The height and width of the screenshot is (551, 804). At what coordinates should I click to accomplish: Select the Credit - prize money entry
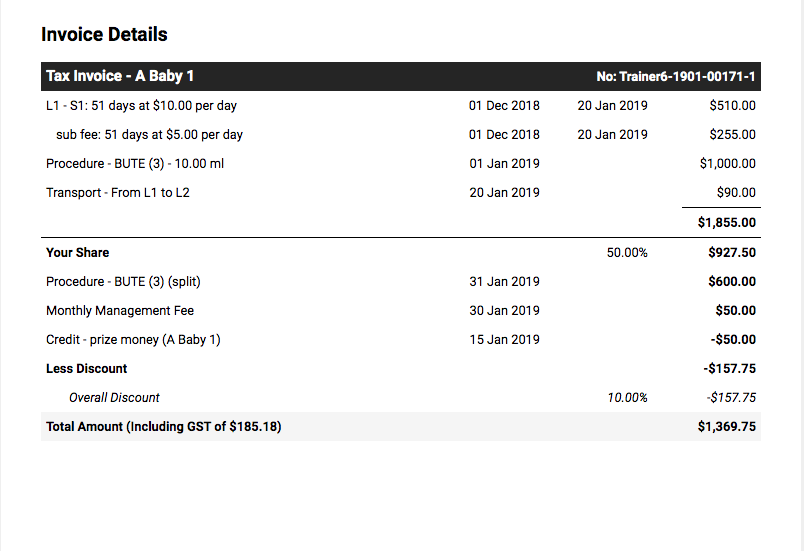[400, 340]
